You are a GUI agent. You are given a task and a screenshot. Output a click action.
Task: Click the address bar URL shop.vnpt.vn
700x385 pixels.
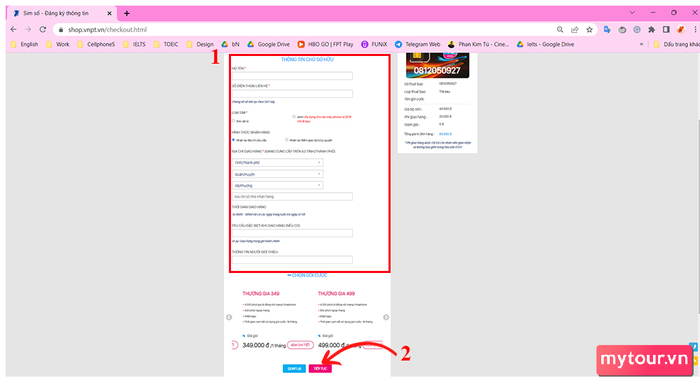click(107, 29)
